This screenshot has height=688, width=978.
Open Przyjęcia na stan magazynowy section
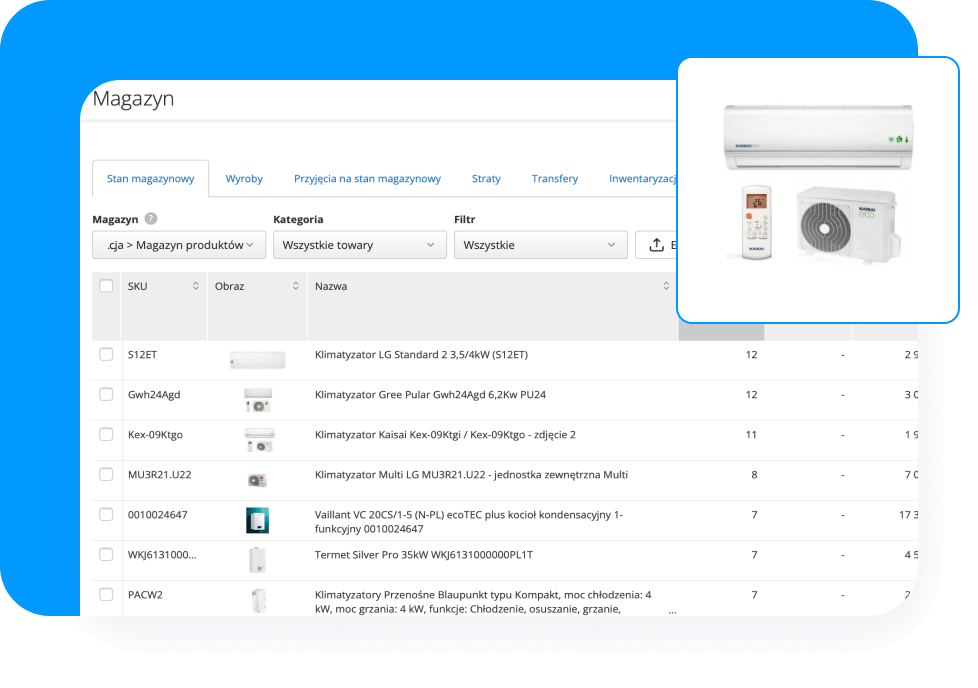tap(370, 178)
